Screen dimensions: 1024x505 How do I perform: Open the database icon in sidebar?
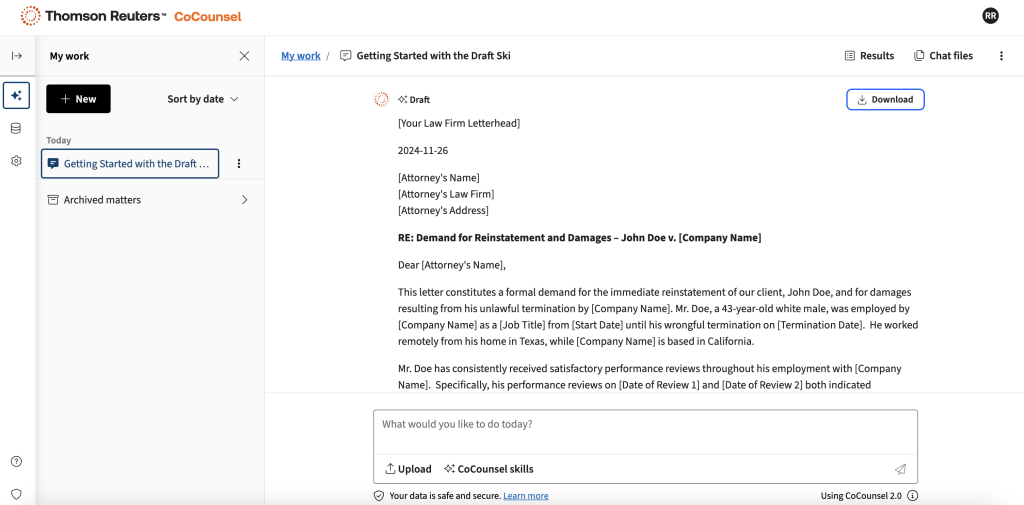[16, 128]
